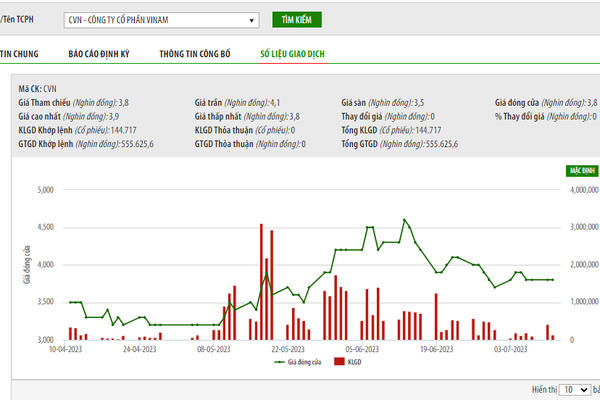Click the Giá đóng cửa legend text
This screenshot has height=400, width=600.
click(305, 362)
